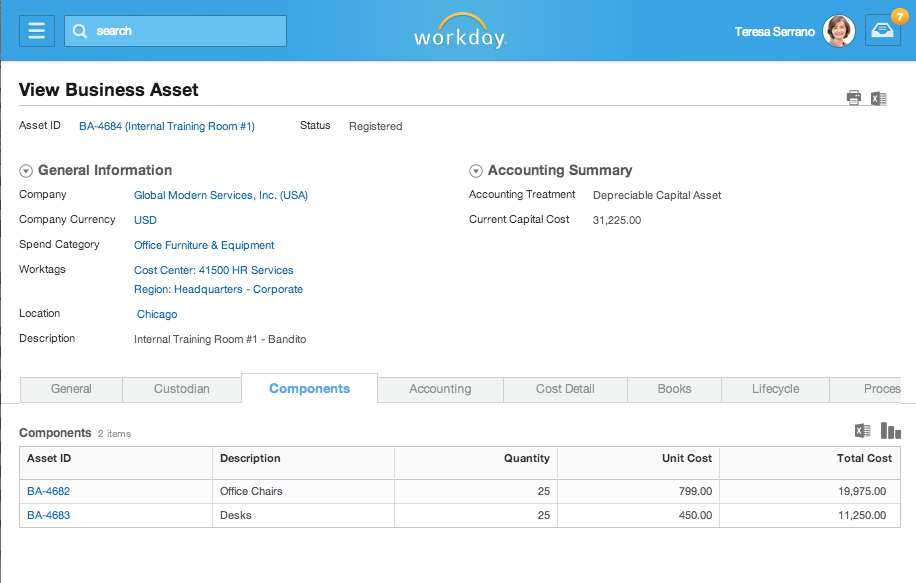Switch to the Custodian tab
This screenshot has width=916, height=583.
click(181, 389)
